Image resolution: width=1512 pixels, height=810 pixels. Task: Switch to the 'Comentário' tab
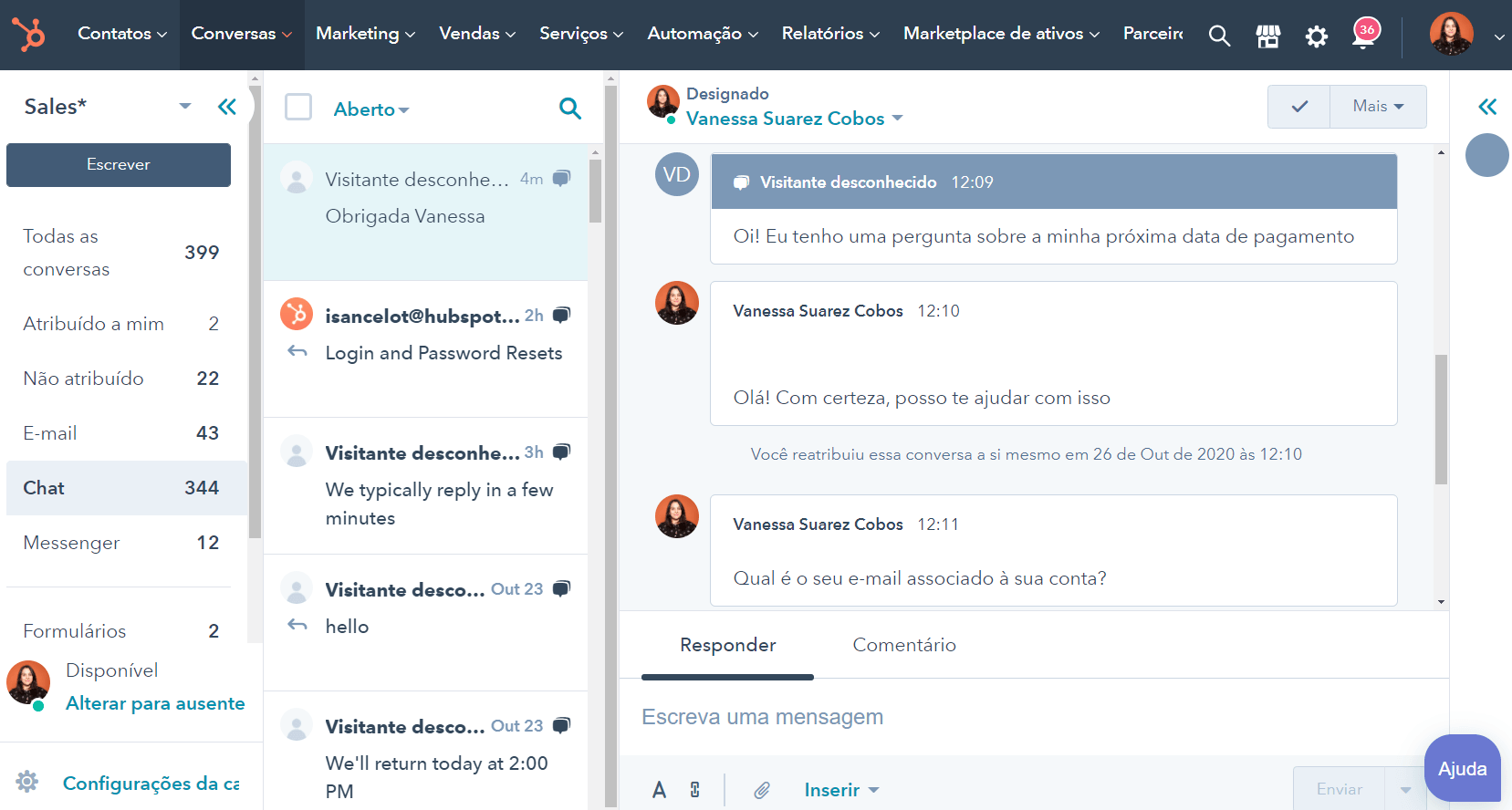point(903,645)
